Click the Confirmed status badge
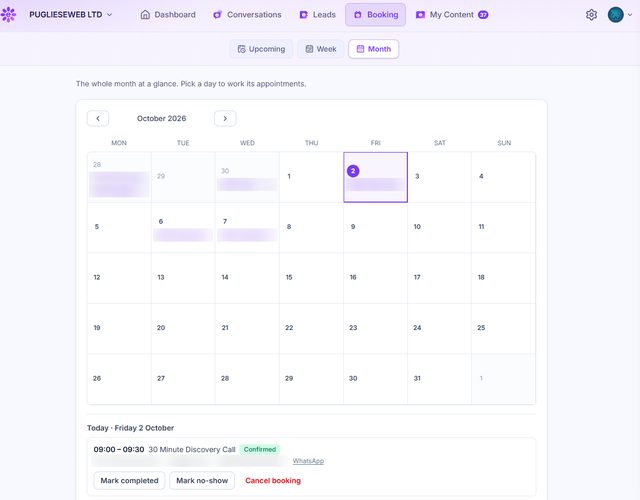640x500 pixels. 260,449
